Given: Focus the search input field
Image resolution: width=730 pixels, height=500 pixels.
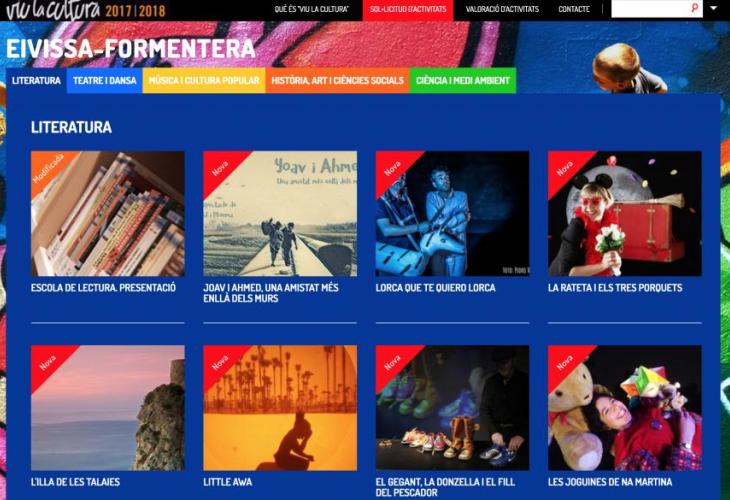Looking at the screenshot, I should (650, 8).
